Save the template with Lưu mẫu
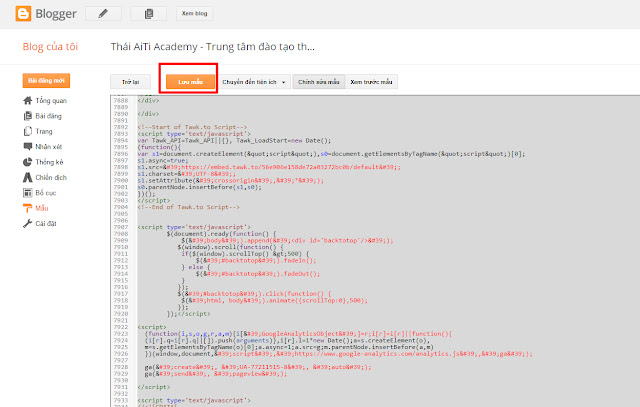640x407 pixels. tap(190, 82)
